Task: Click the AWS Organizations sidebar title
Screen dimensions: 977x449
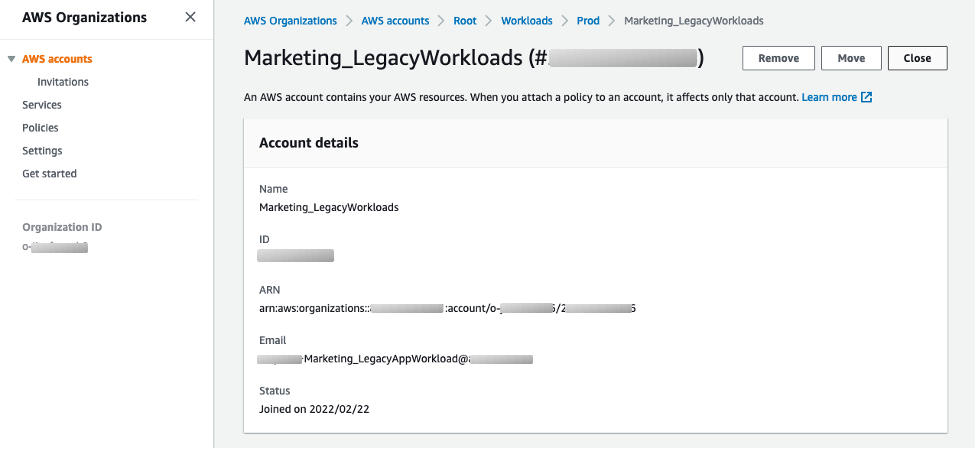Action: [85, 17]
